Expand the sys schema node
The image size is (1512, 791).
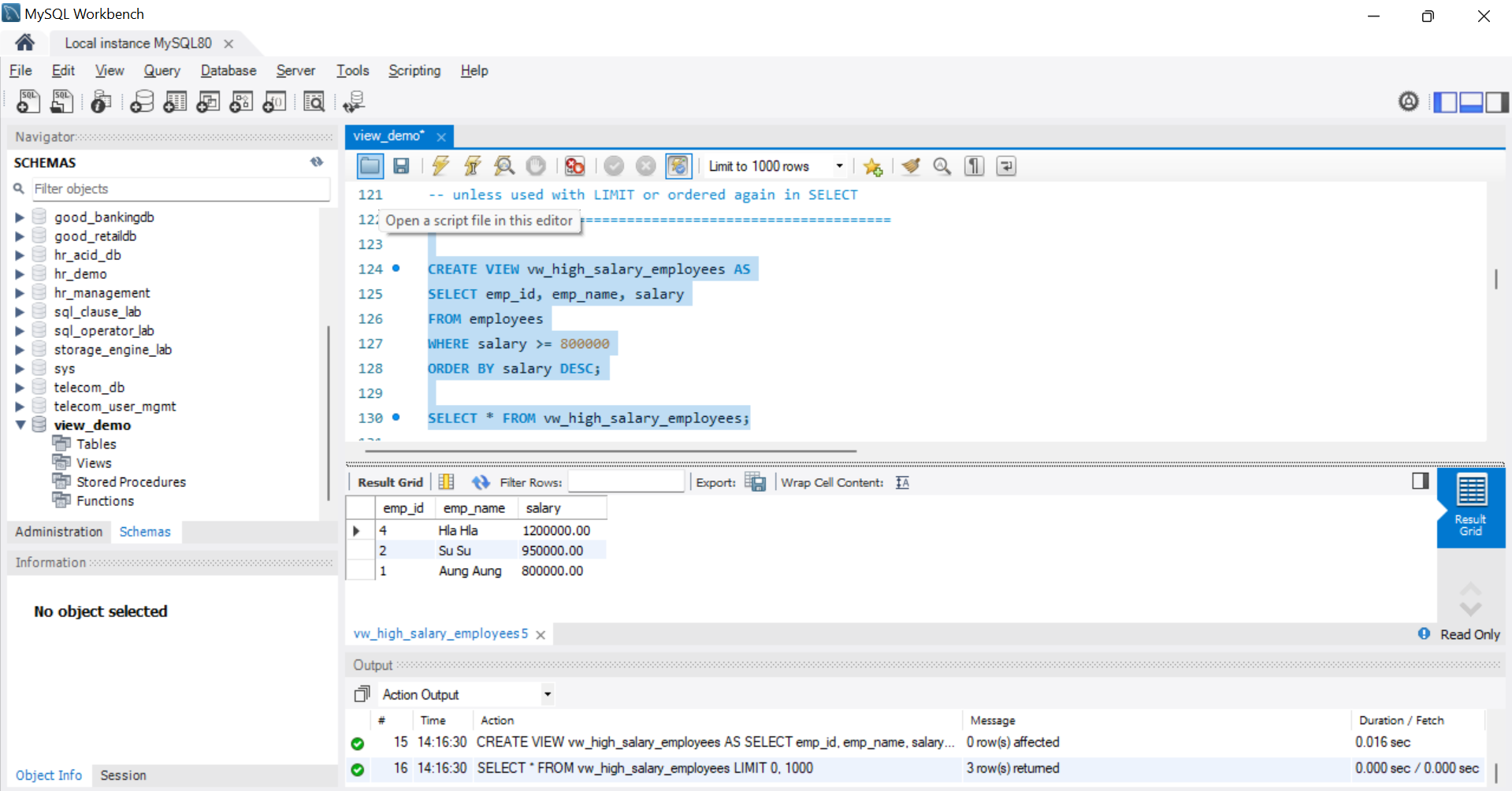click(20, 368)
